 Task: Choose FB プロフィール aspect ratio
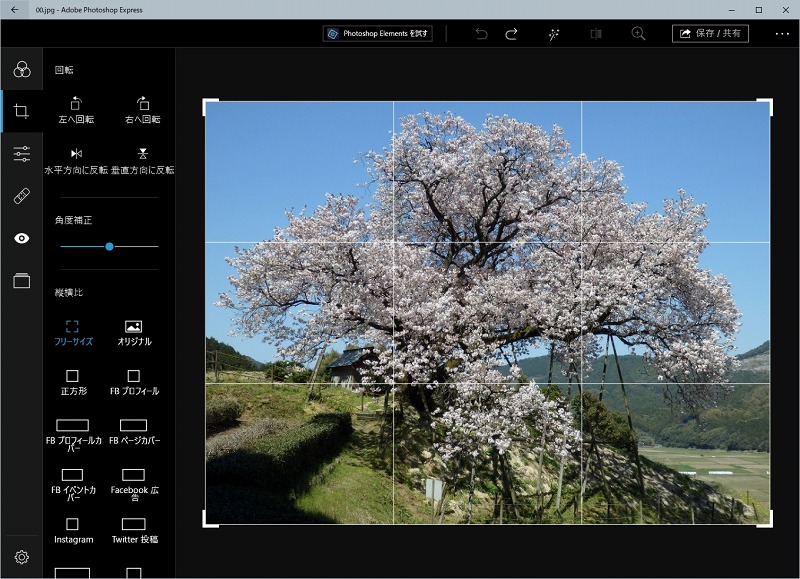tap(134, 383)
